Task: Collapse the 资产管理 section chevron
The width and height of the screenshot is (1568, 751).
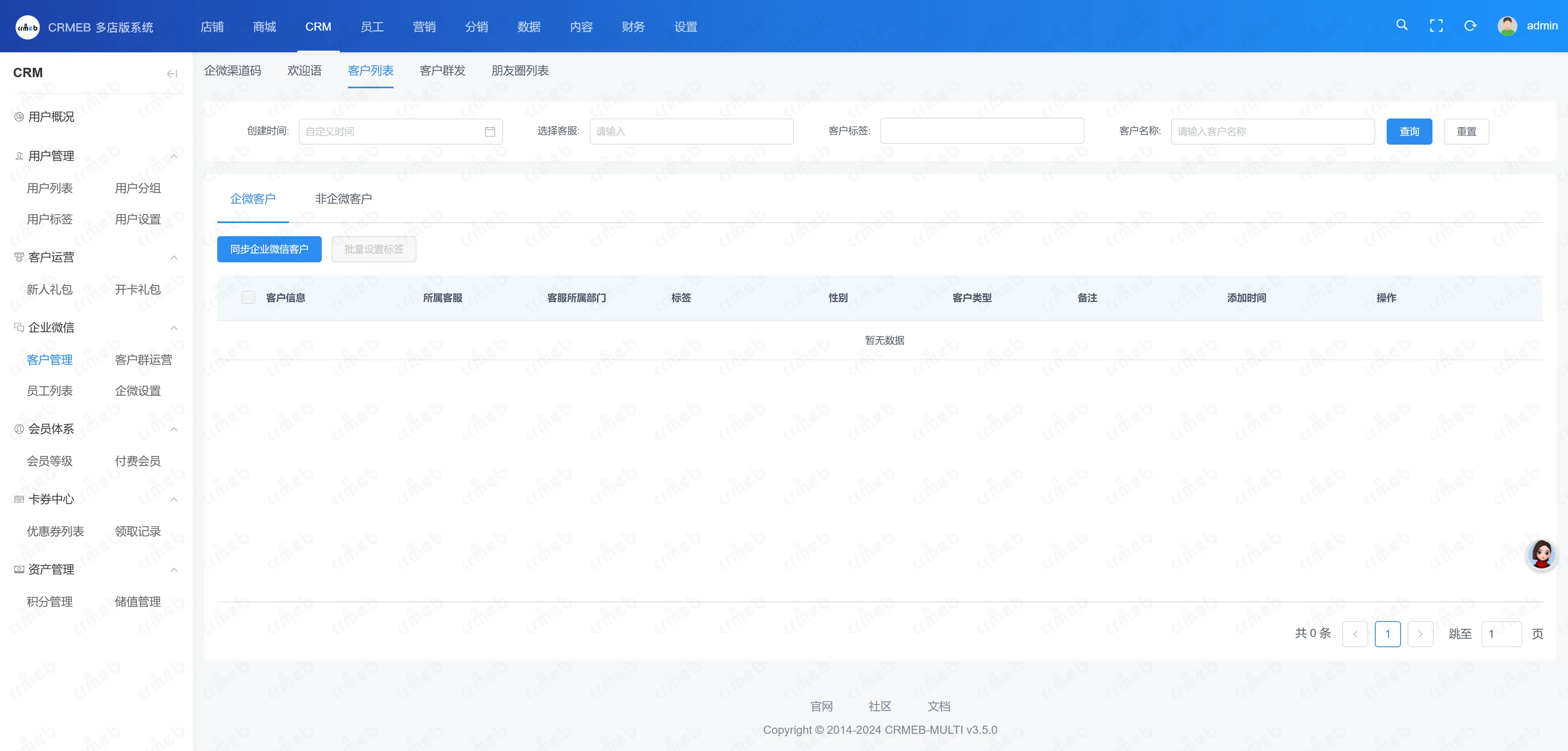Action: click(174, 570)
